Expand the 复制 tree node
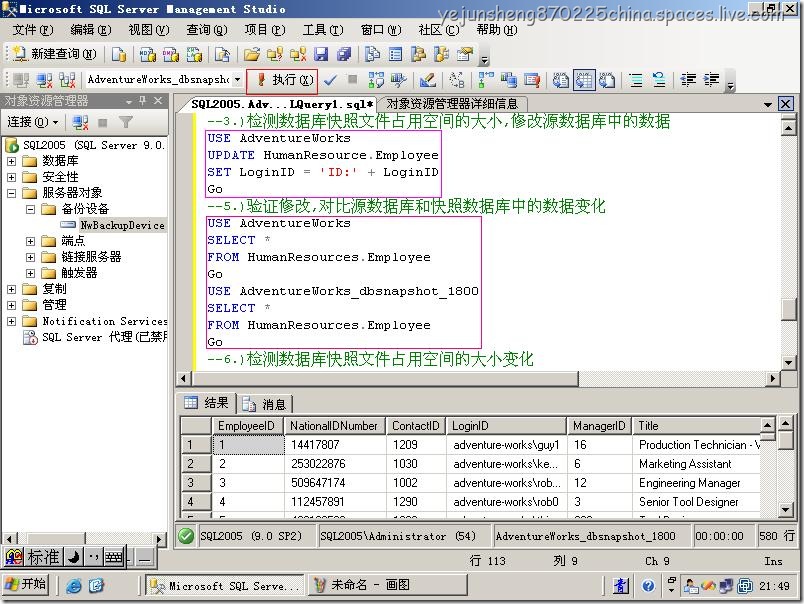 click(x=11, y=289)
